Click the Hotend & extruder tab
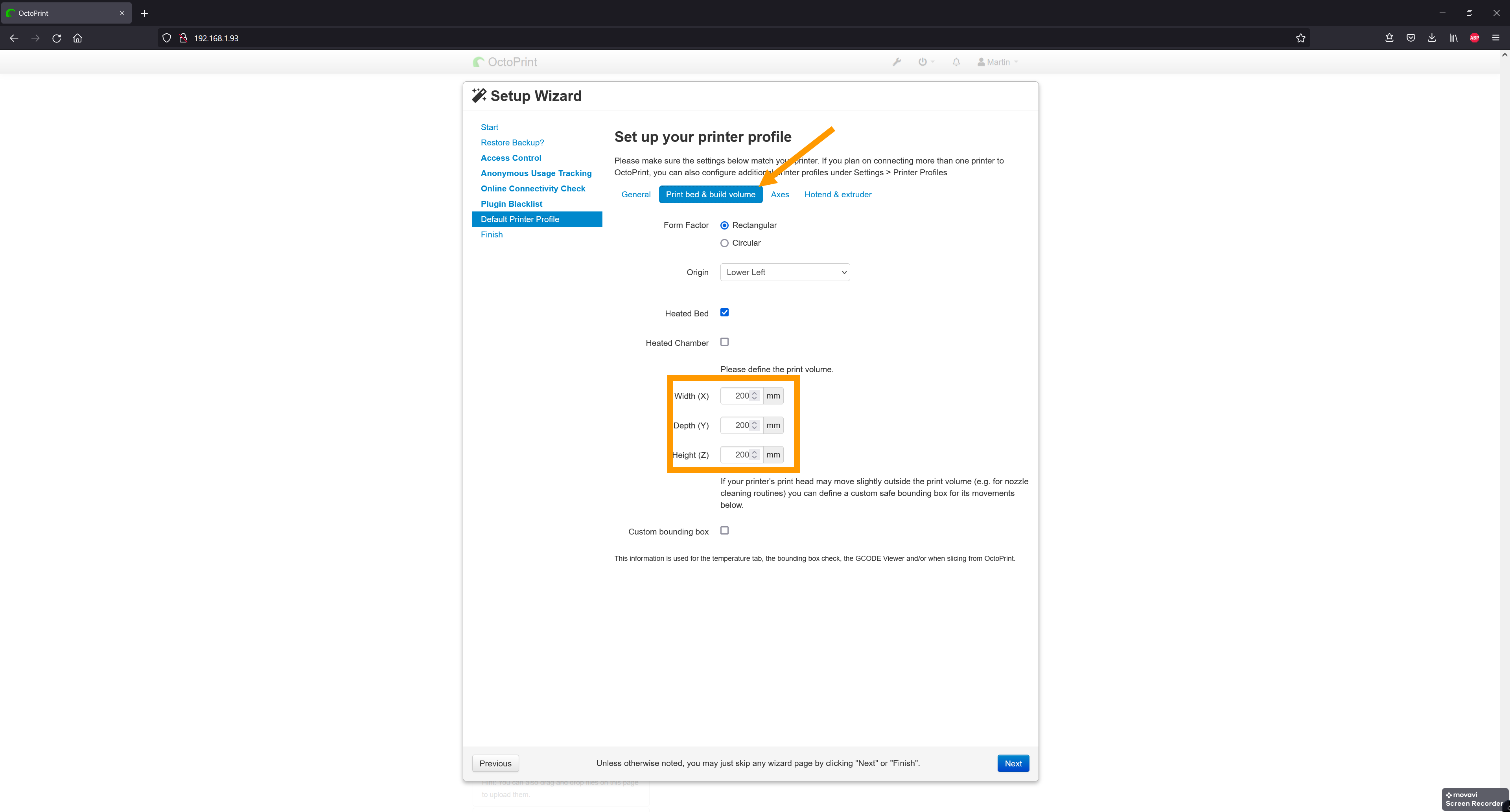Screen dimensions: 1510x812 pos(838,194)
